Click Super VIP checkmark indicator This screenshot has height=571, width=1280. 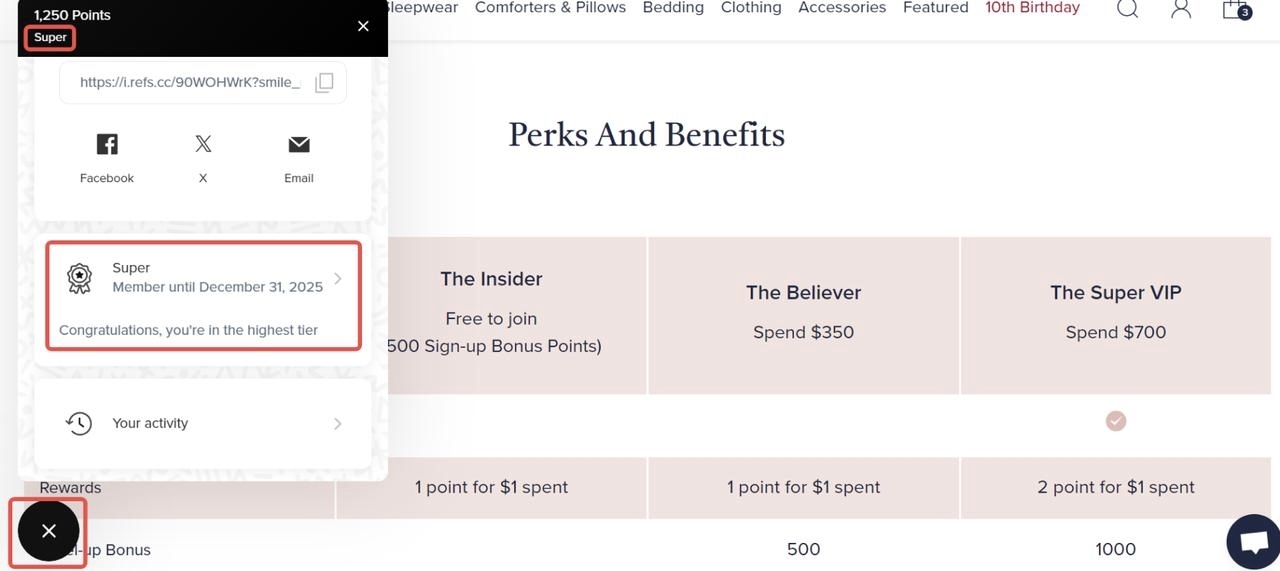[x=1116, y=421]
